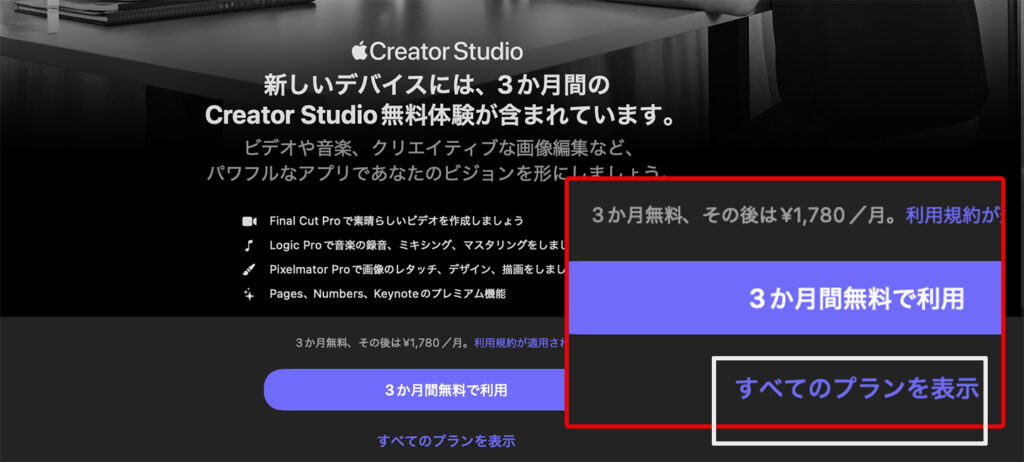Image resolution: width=1024 pixels, height=462 pixels.
Task: Open the enlarged 利用規約 link in red box
Action: coord(952,215)
